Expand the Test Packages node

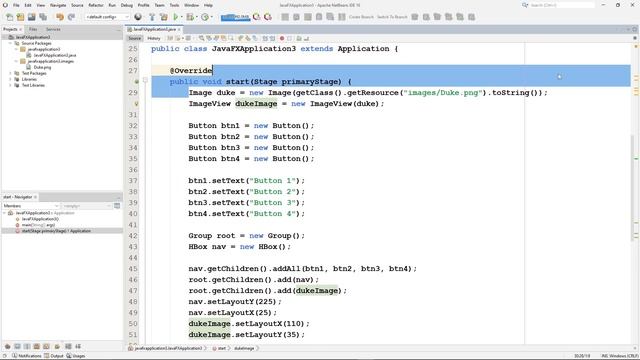(x=10, y=73)
